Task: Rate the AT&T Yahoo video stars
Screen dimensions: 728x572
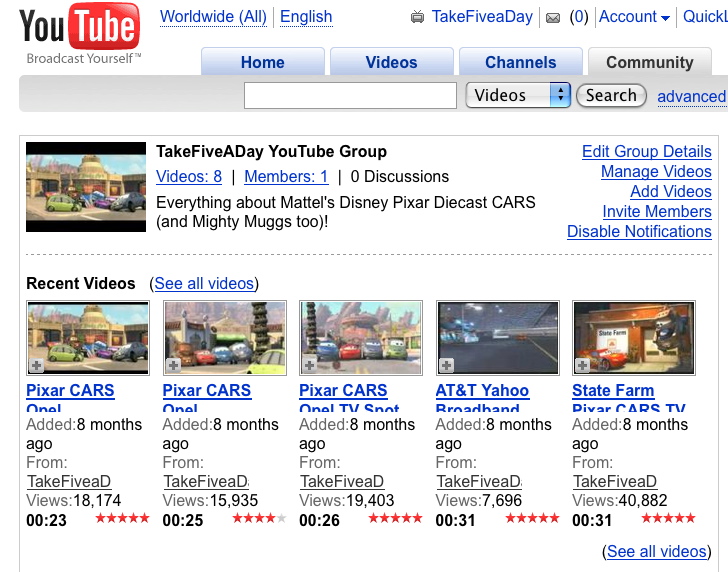Action: (532, 518)
